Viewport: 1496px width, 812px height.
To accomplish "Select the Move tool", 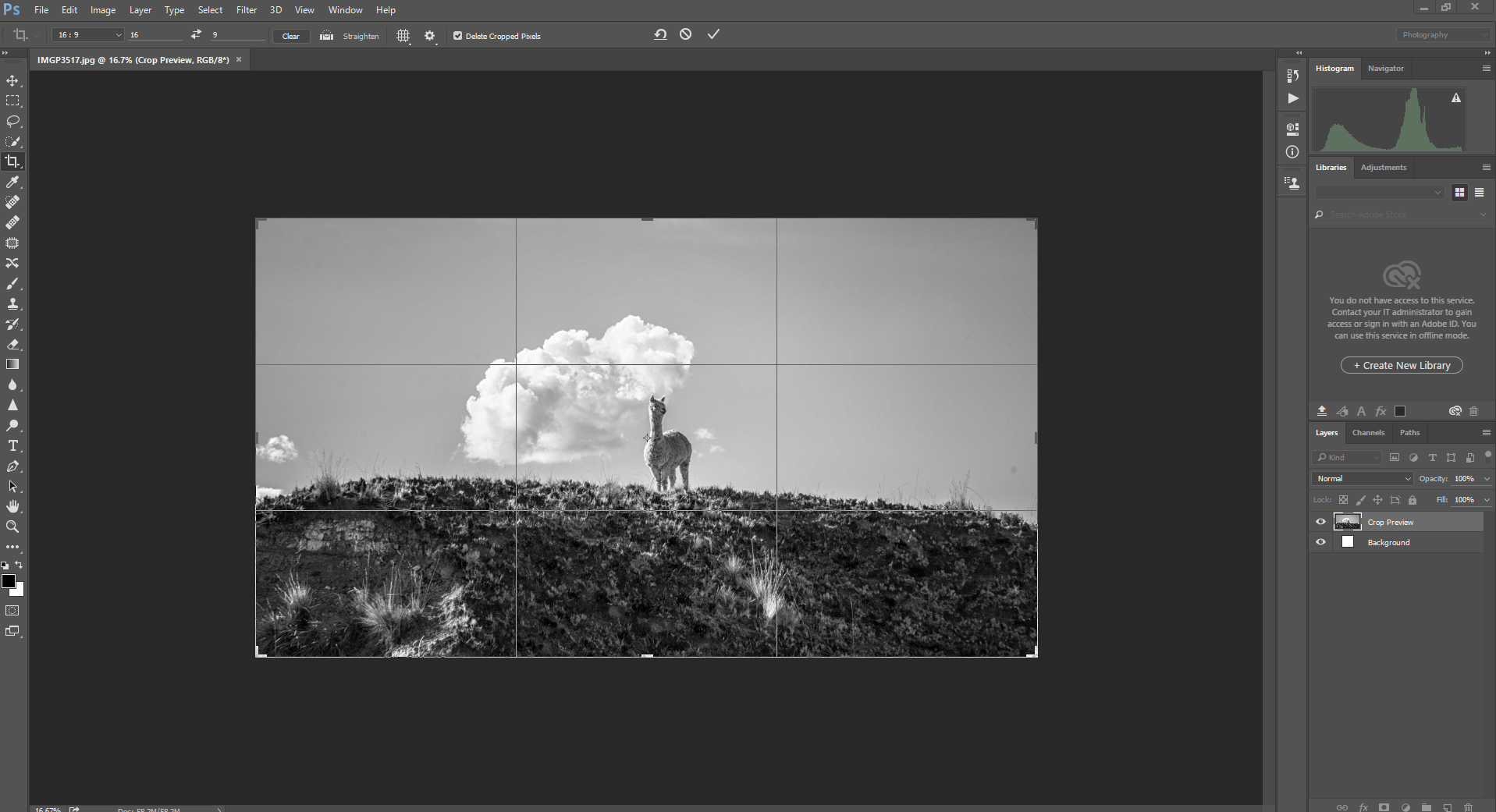I will [x=12, y=81].
